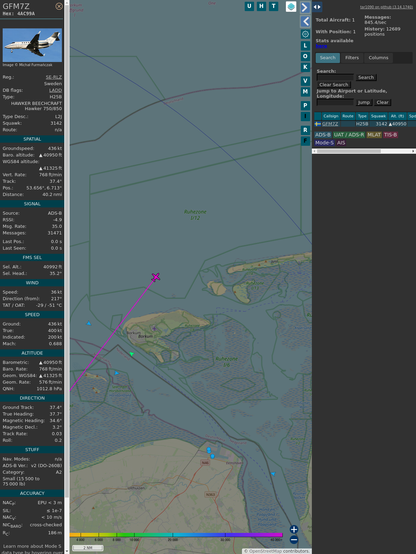This screenshot has height=554, width=416.
Task: Click the WIND section header
Action: (x=32, y=283)
